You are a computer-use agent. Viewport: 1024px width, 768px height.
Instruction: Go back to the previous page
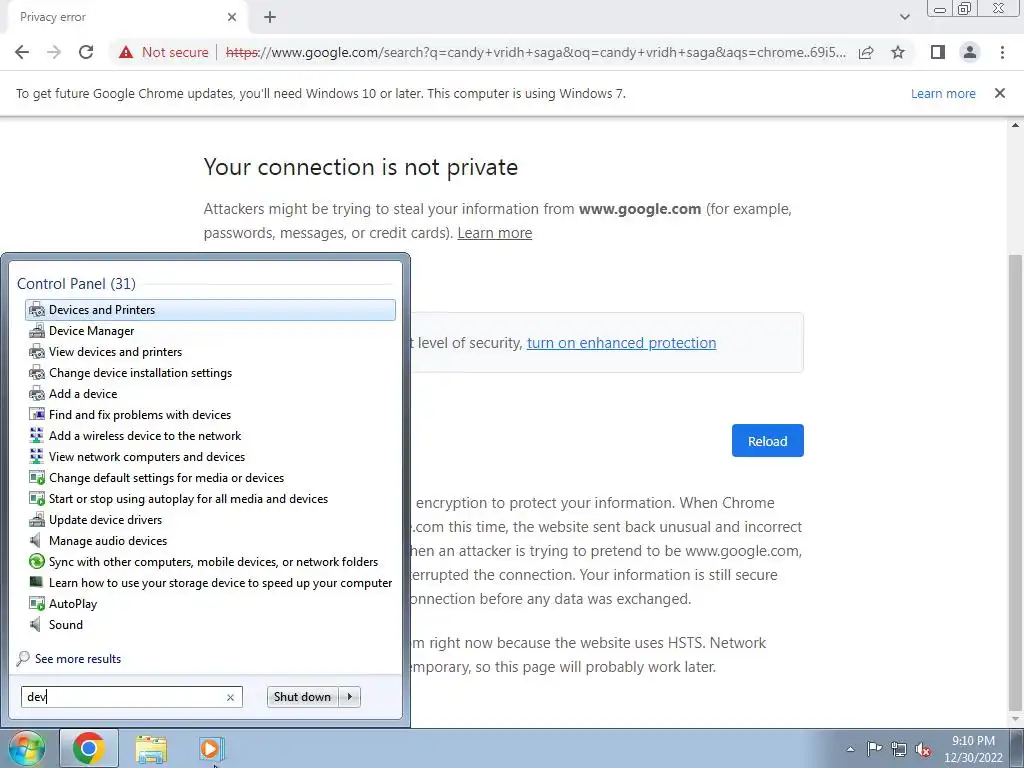point(22,52)
